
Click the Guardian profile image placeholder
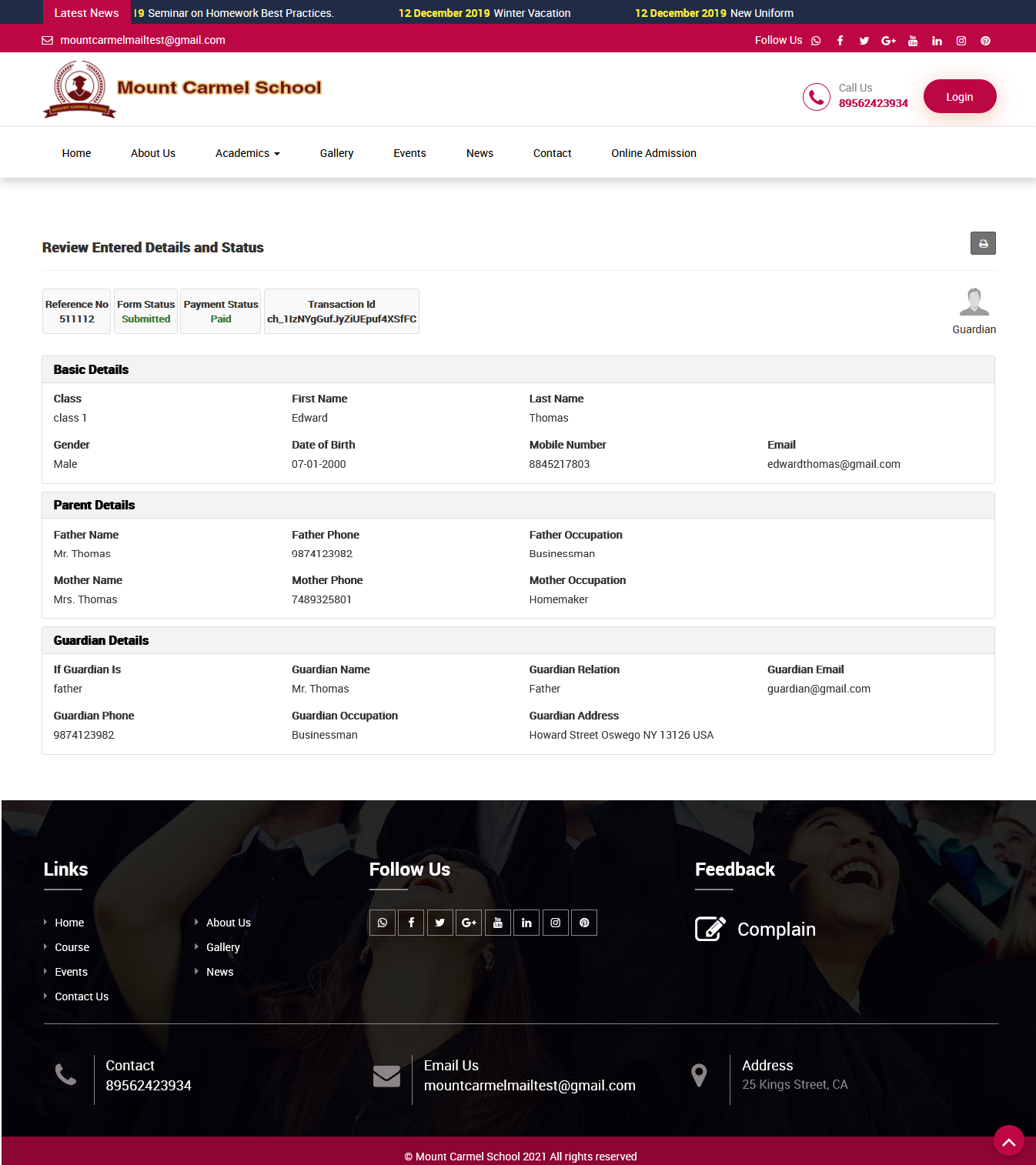click(974, 301)
